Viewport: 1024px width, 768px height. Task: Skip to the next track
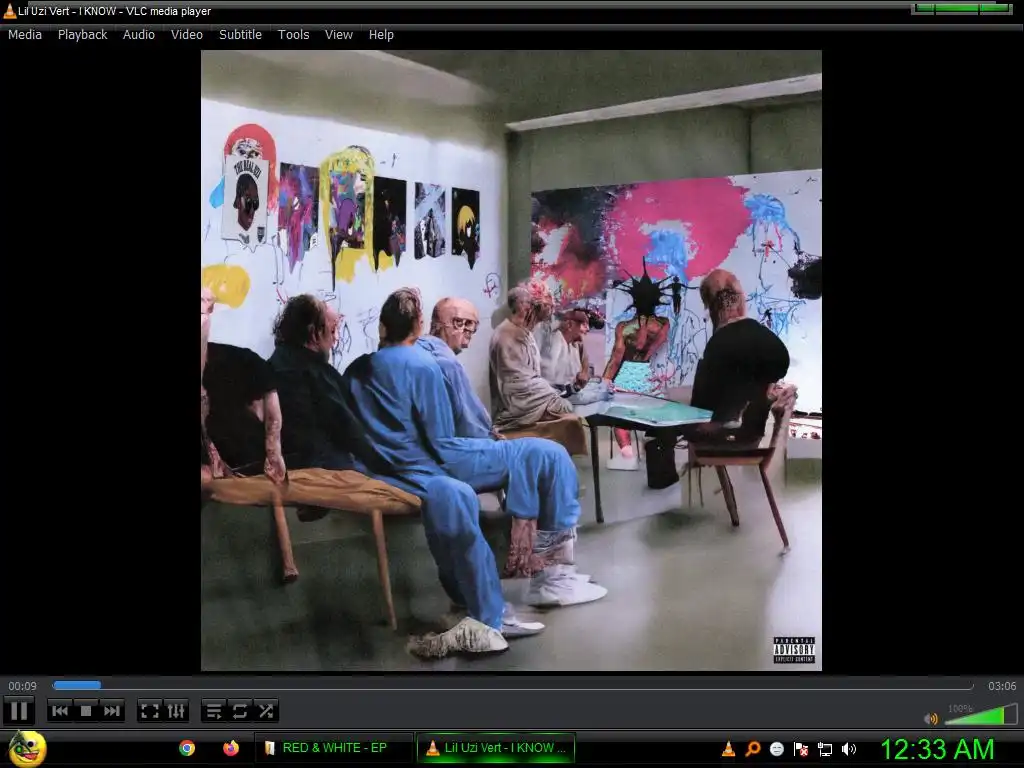point(112,711)
